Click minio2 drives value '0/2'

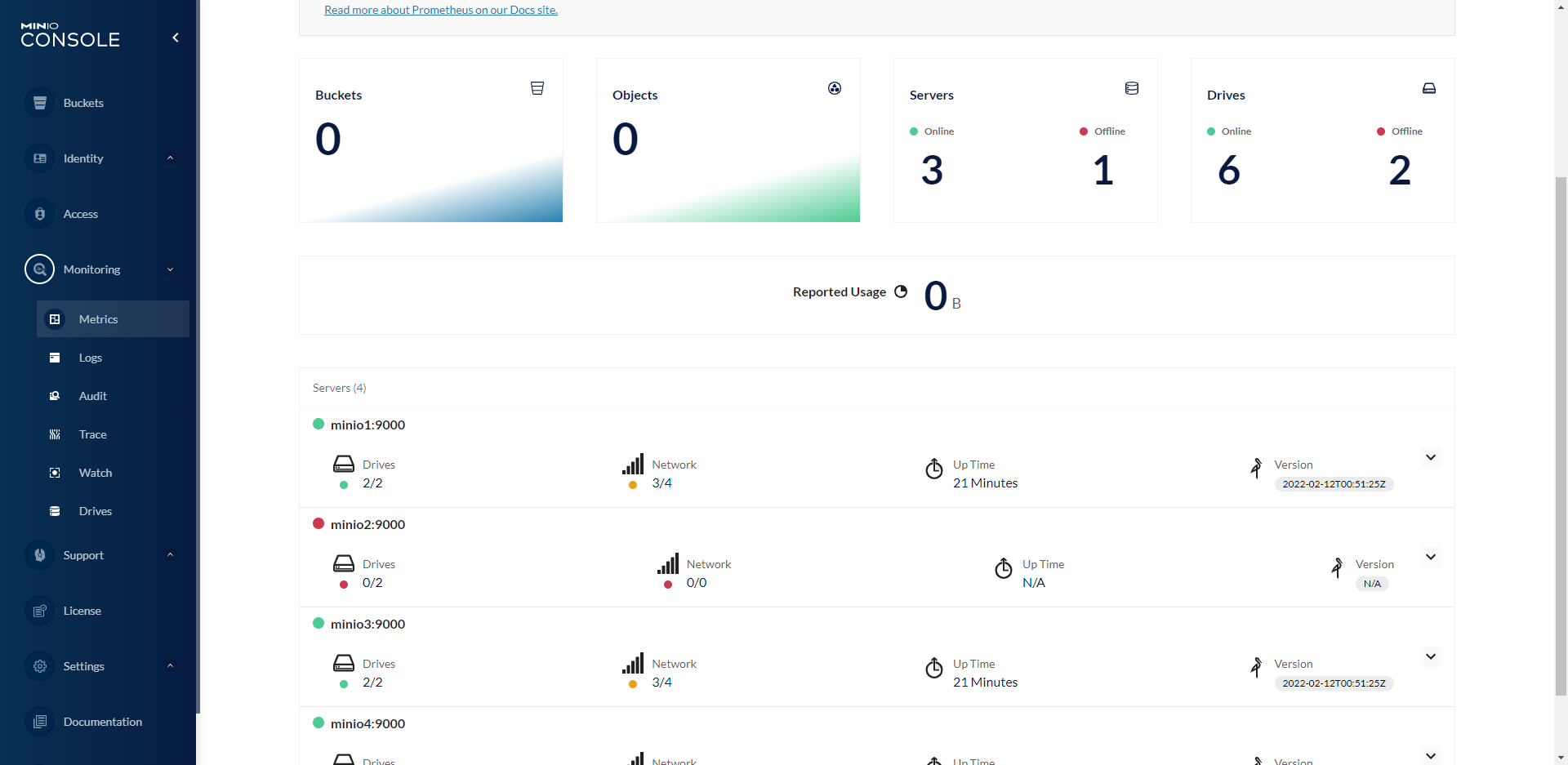click(x=372, y=583)
